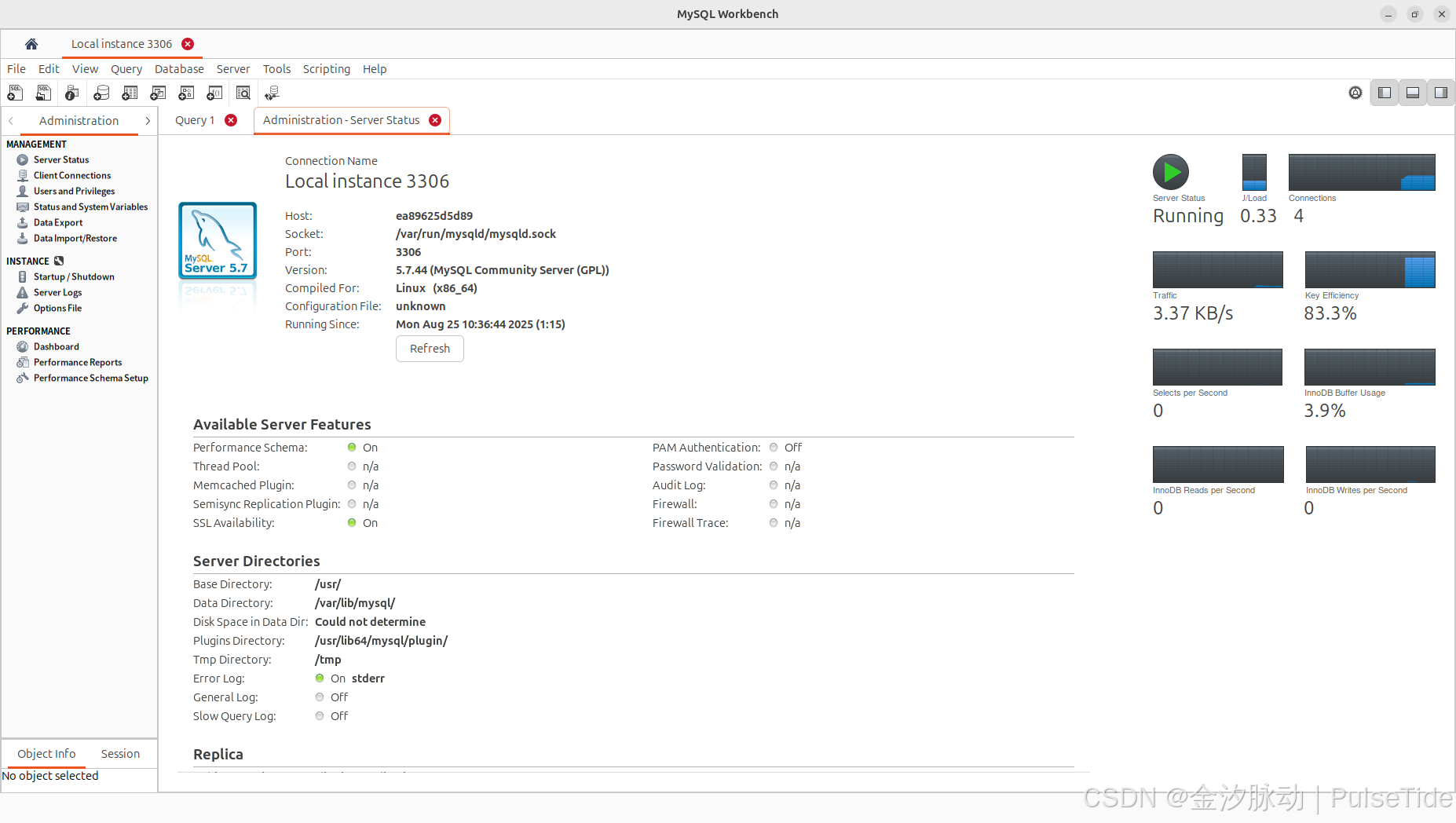Viewport: 1456px width, 823px height.
Task: Select the Administration sidebar tab
Action: click(x=79, y=121)
